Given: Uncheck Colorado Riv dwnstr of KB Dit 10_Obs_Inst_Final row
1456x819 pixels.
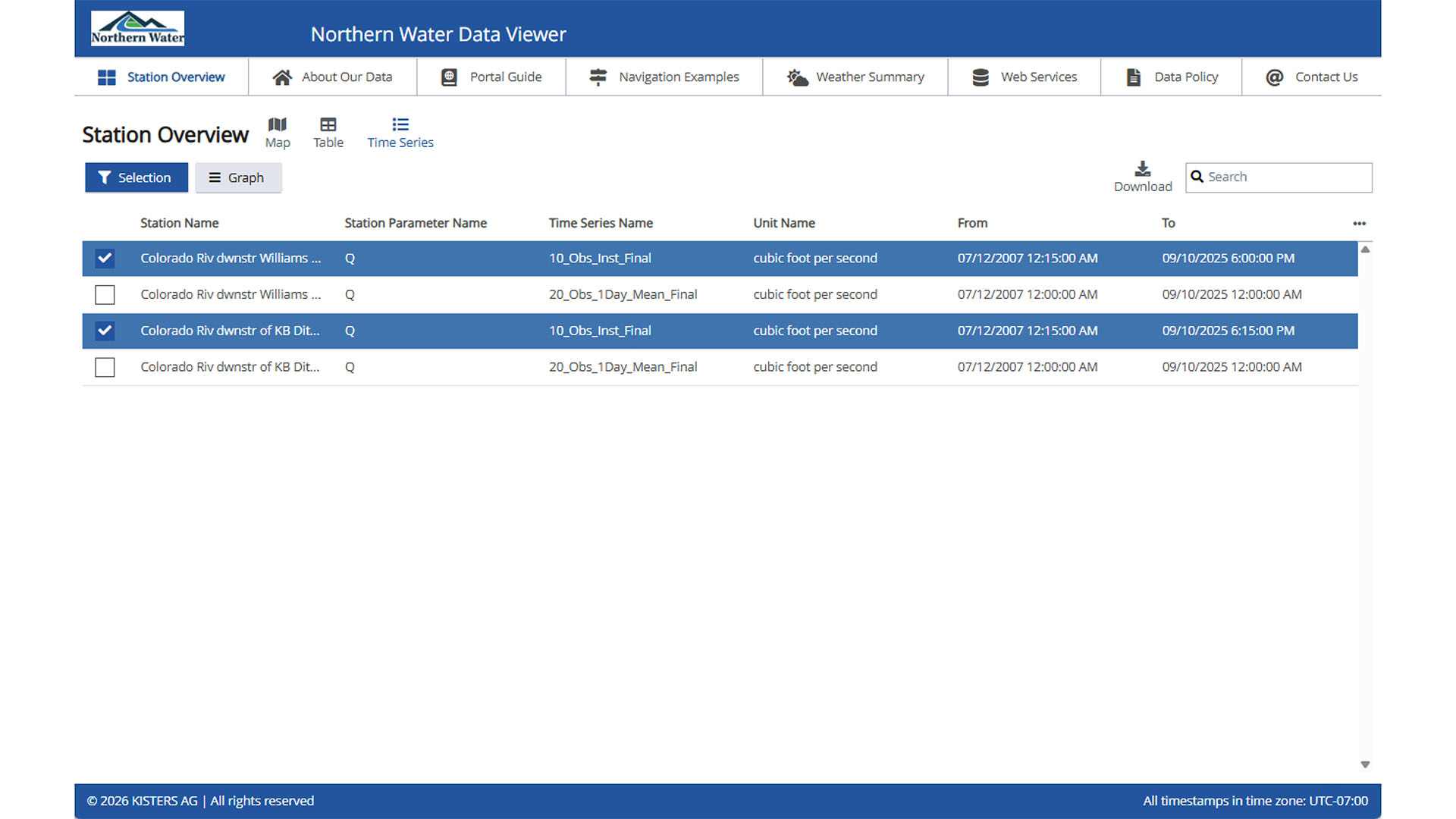Looking at the screenshot, I should (x=105, y=331).
